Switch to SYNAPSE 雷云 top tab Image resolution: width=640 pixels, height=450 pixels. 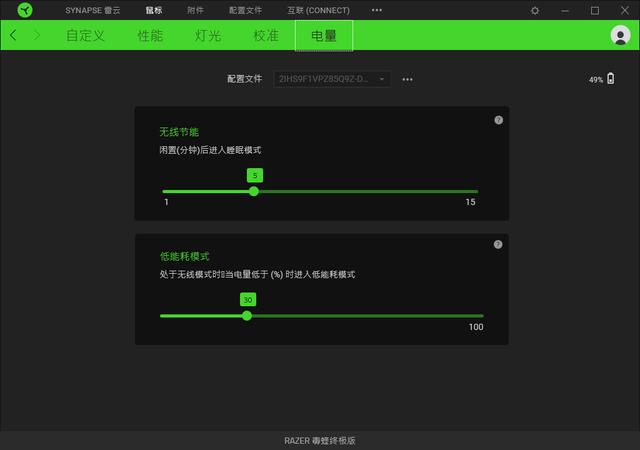[x=93, y=10]
